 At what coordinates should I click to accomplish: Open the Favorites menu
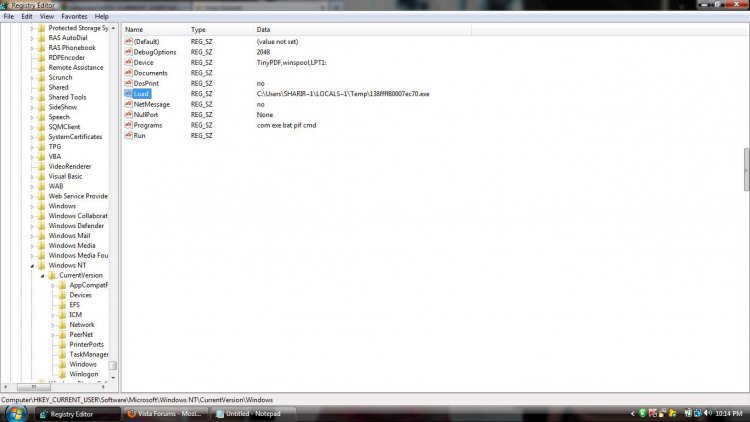click(x=74, y=16)
